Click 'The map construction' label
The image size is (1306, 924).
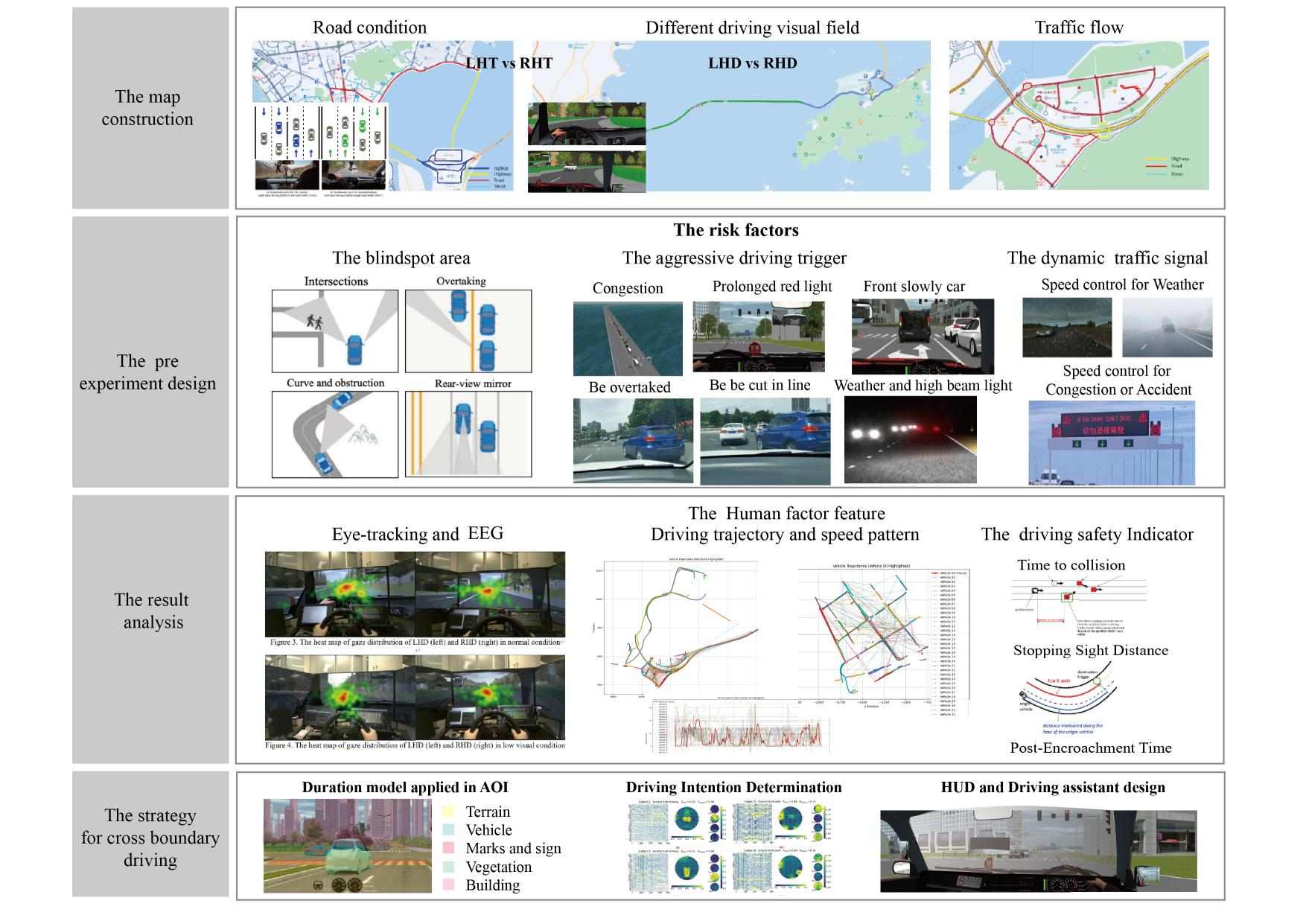pyautogui.click(x=147, y=108)
